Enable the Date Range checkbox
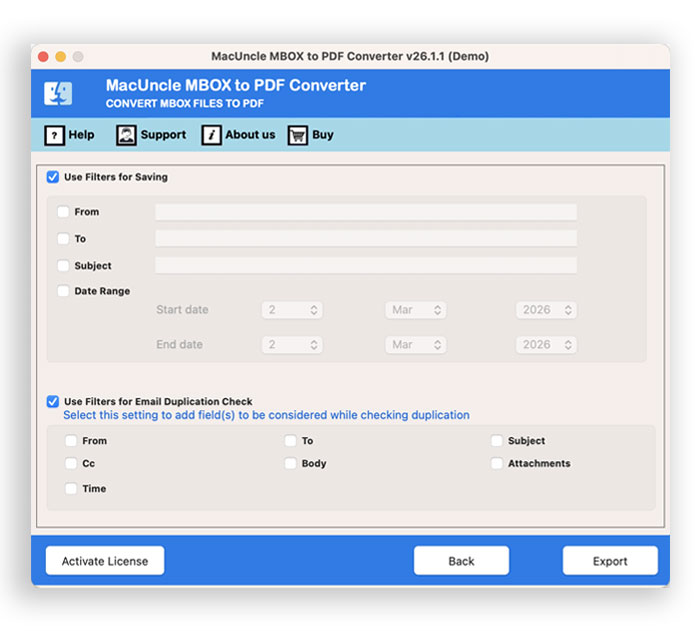 coord(63,291)
